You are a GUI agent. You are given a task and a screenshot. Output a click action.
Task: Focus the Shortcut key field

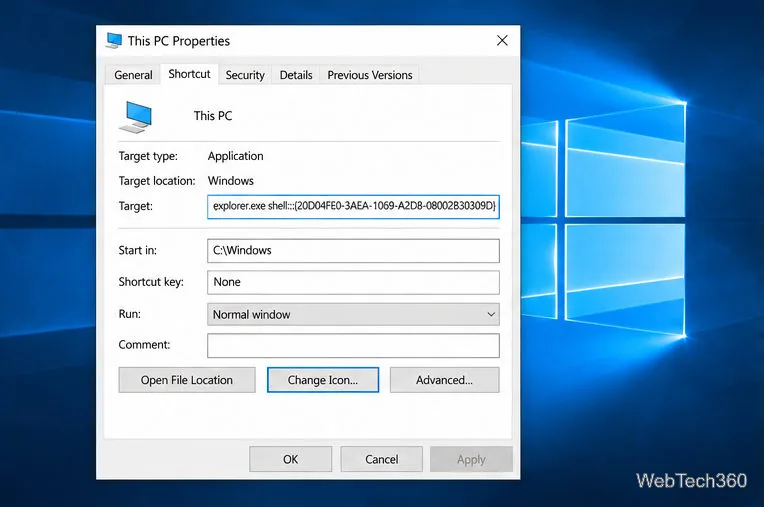coord(353,282)
